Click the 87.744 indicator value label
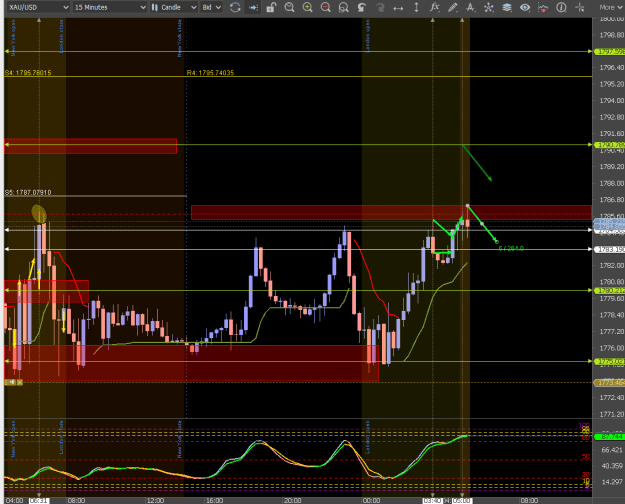 pos(609,437)
